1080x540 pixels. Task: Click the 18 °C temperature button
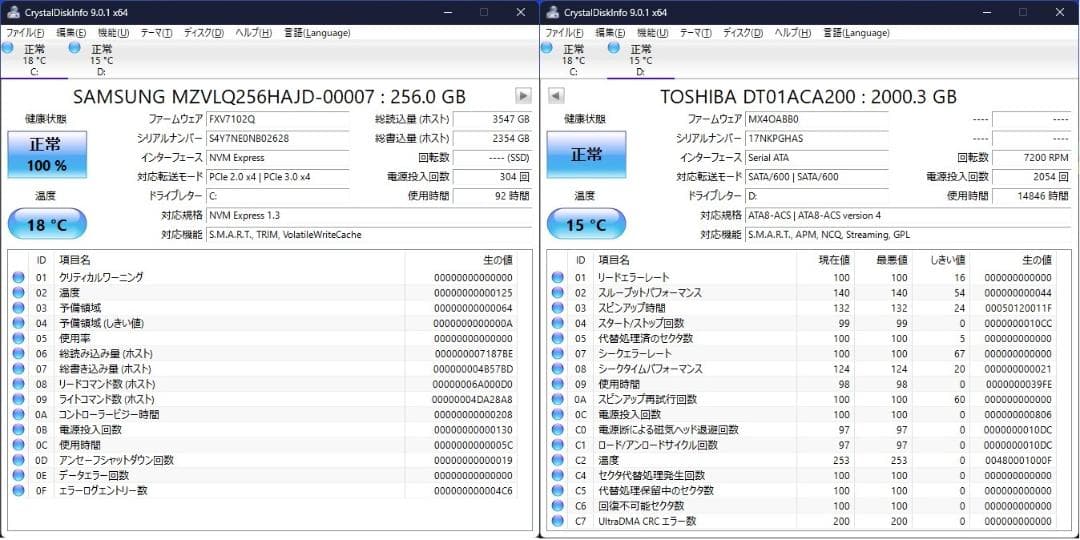[47, 225]
